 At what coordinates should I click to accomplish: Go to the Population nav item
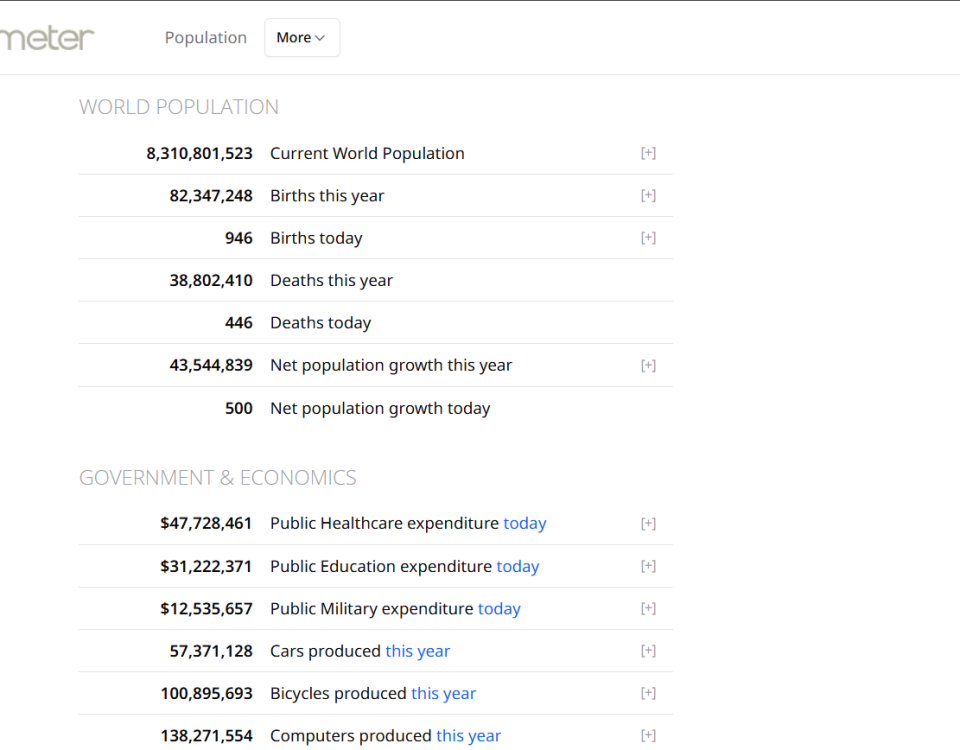(x=206, y=37)
